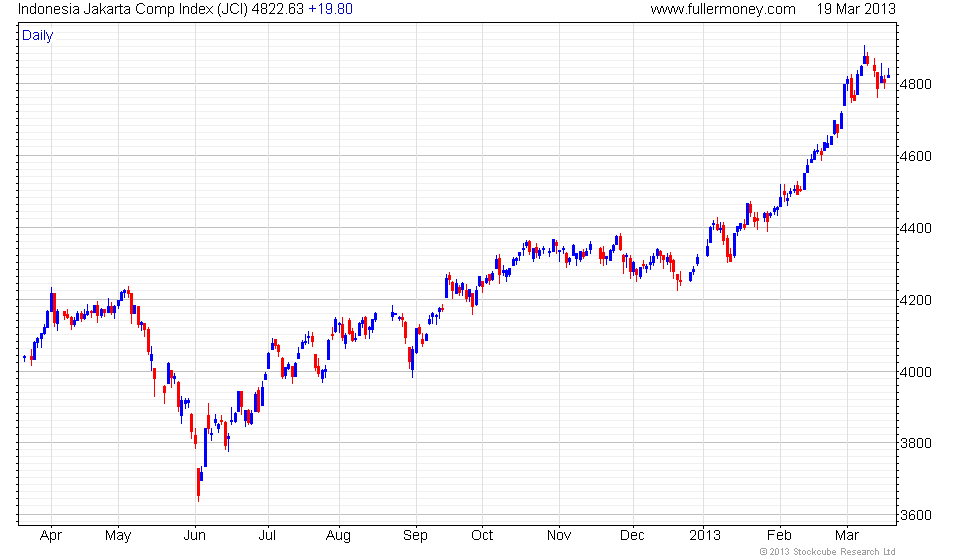Click the copyright 2013 Stockcube Research Ltd text
Viewport: 980px width, 560px height.
[828, 552]
